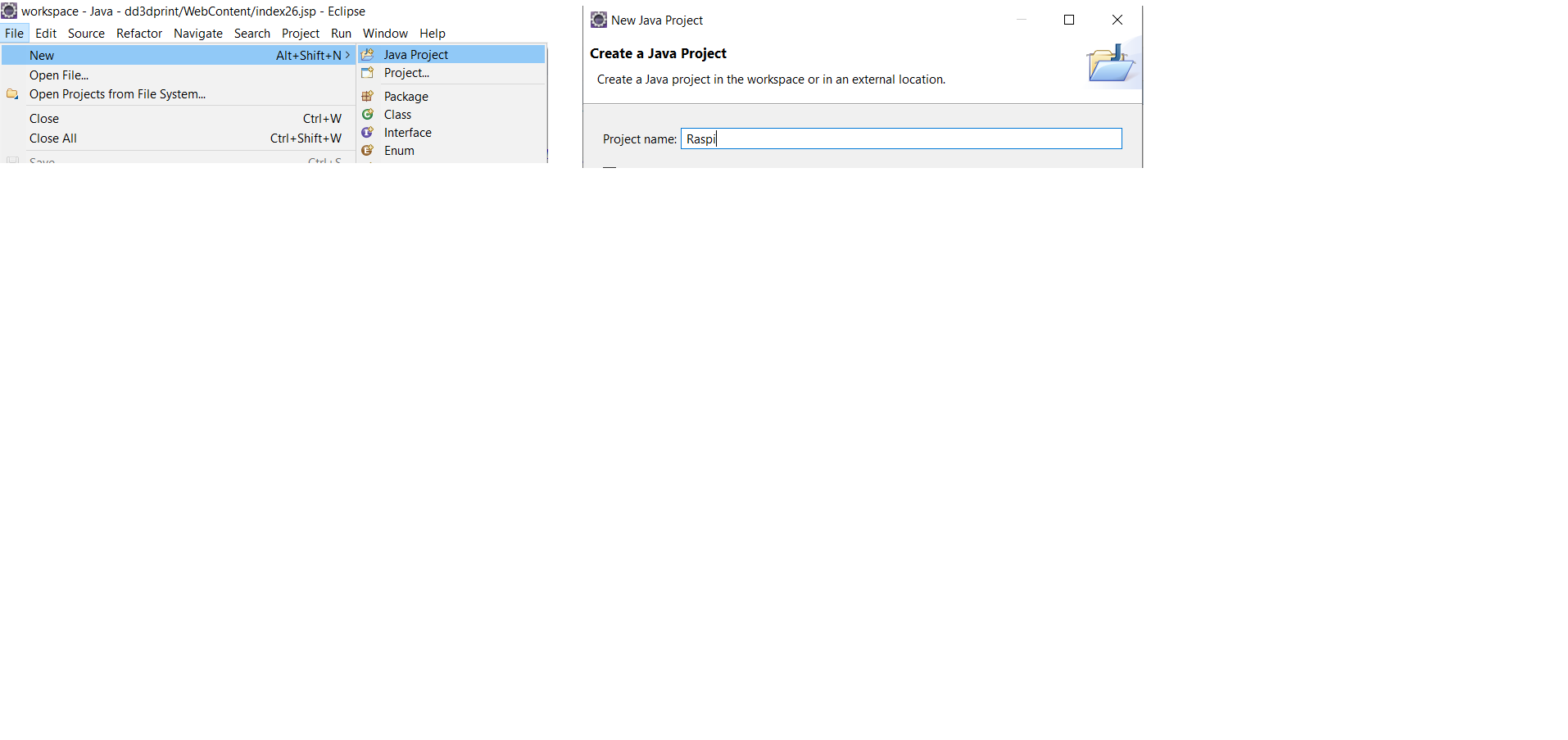Click the Java Project icon in the New submenu
1568x740 pixels.
[368, 55]
